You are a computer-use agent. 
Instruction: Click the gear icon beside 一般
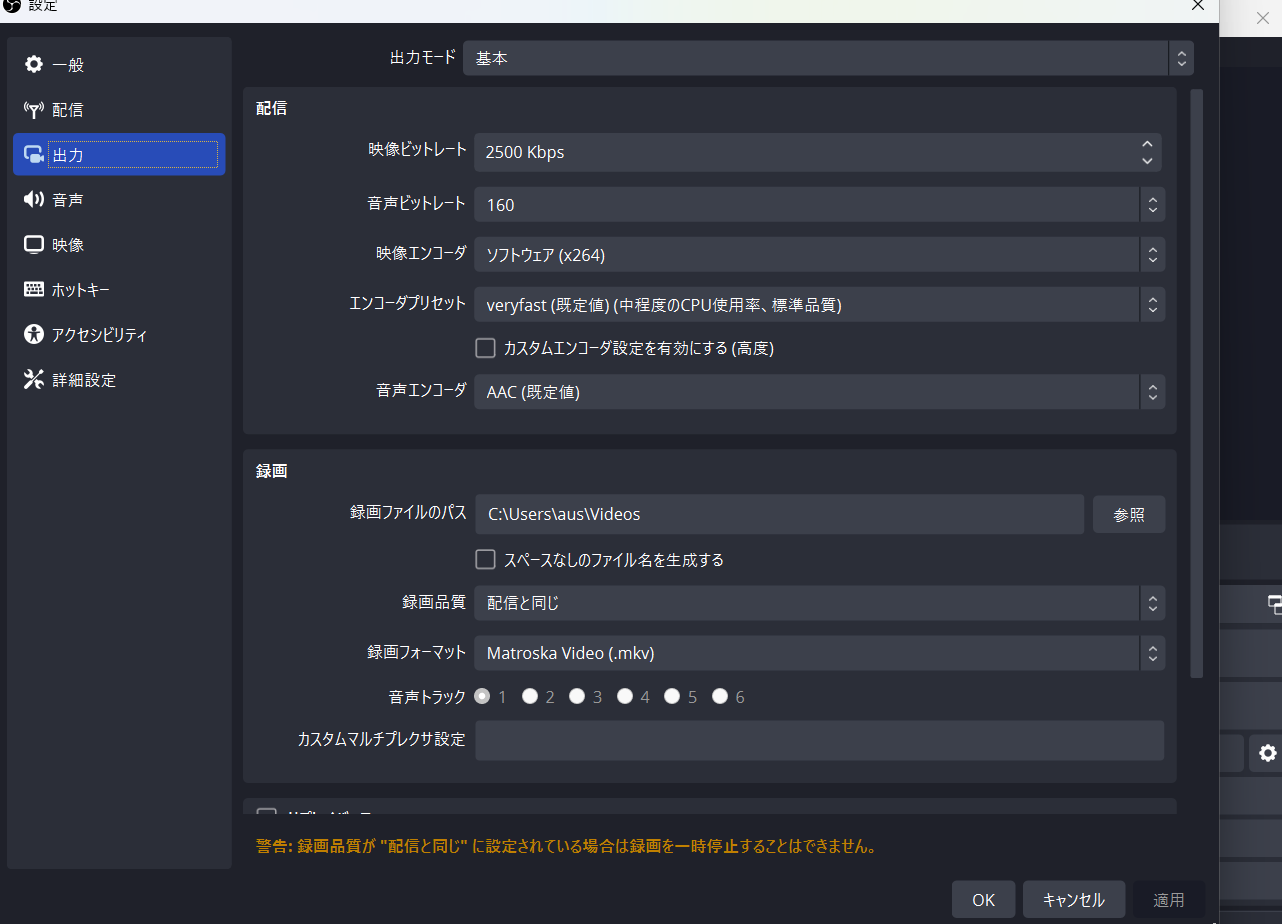pos(34,65)
